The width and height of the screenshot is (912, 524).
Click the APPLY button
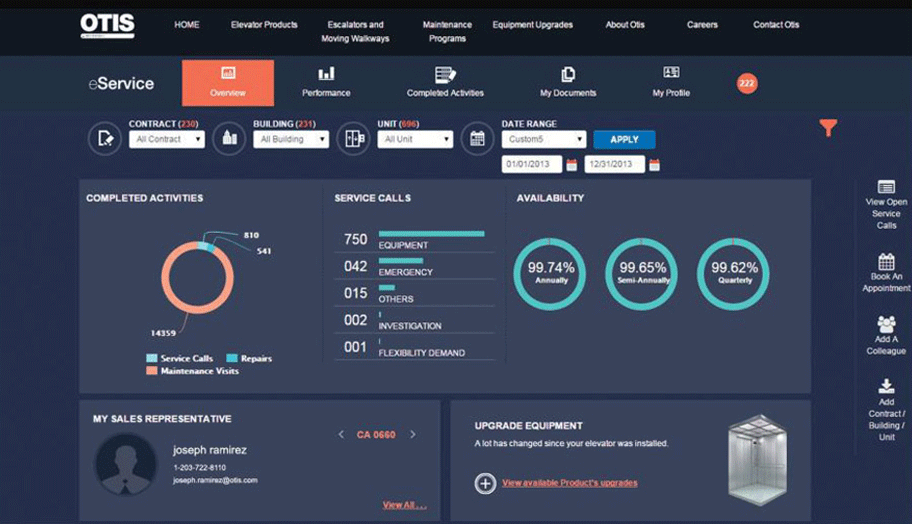pos(624,140)
